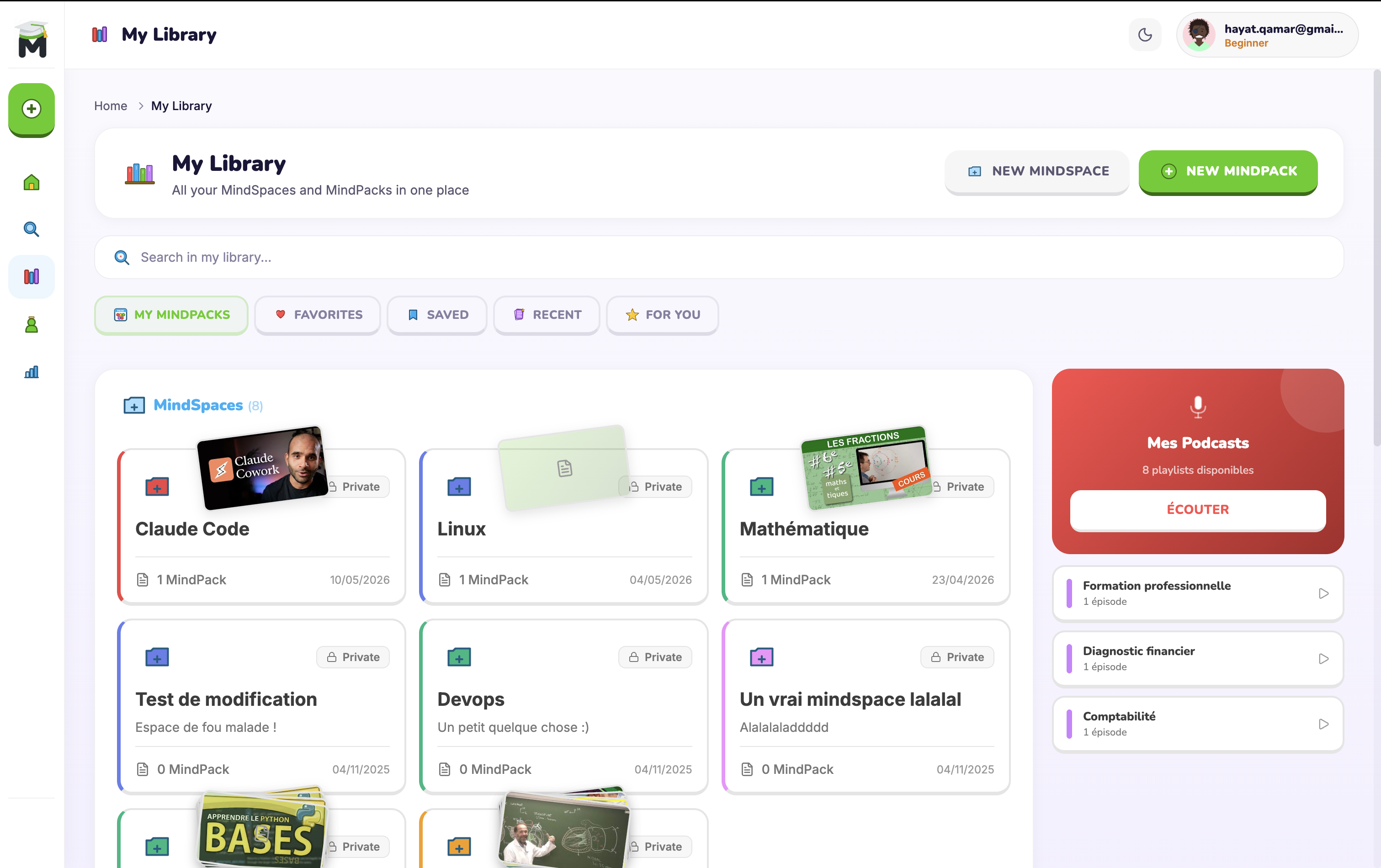Toggle dark mode with the moon icon
This screenshot has height=868, width=1381.
tap(1145, 35)
